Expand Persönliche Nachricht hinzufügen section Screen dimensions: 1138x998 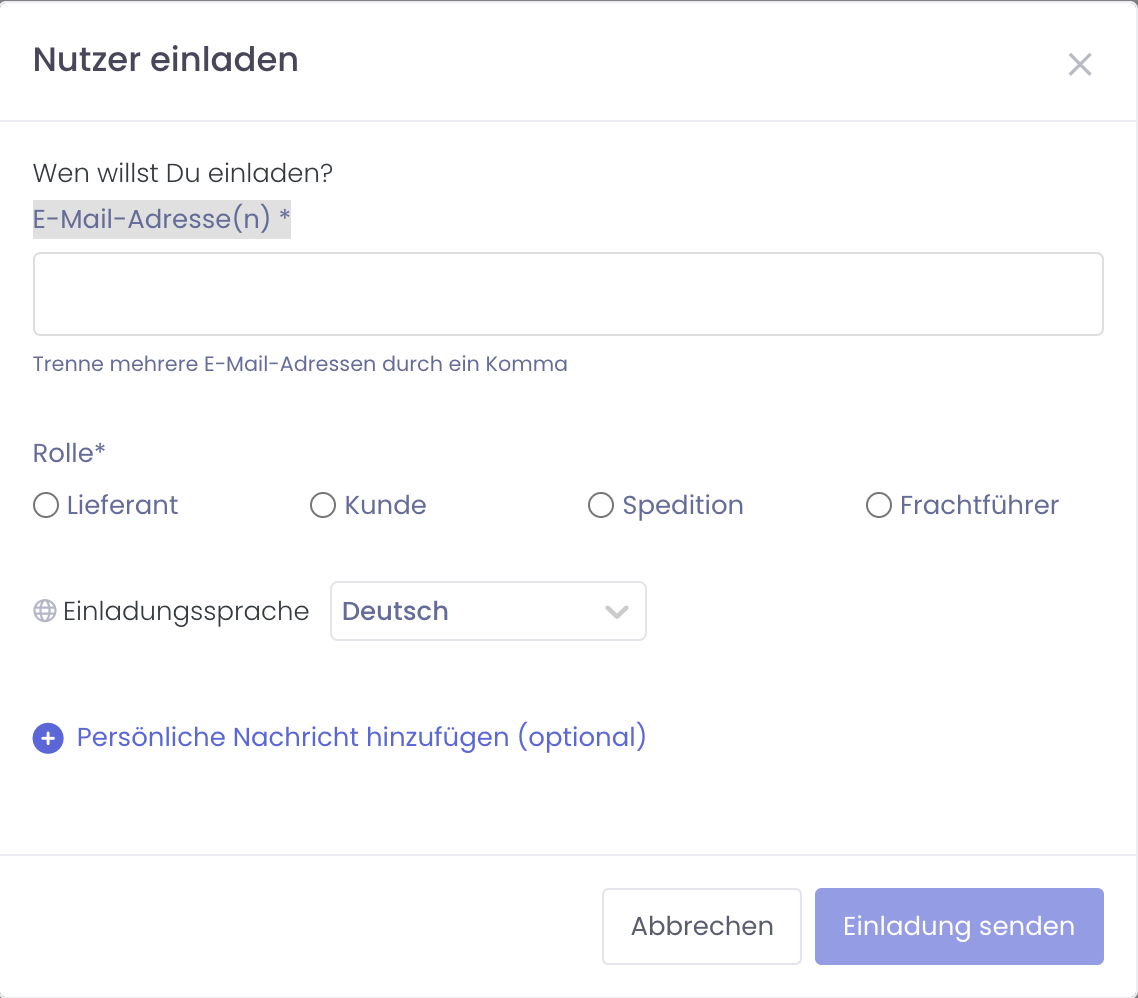pyautogui.click(x=361, y=738)
